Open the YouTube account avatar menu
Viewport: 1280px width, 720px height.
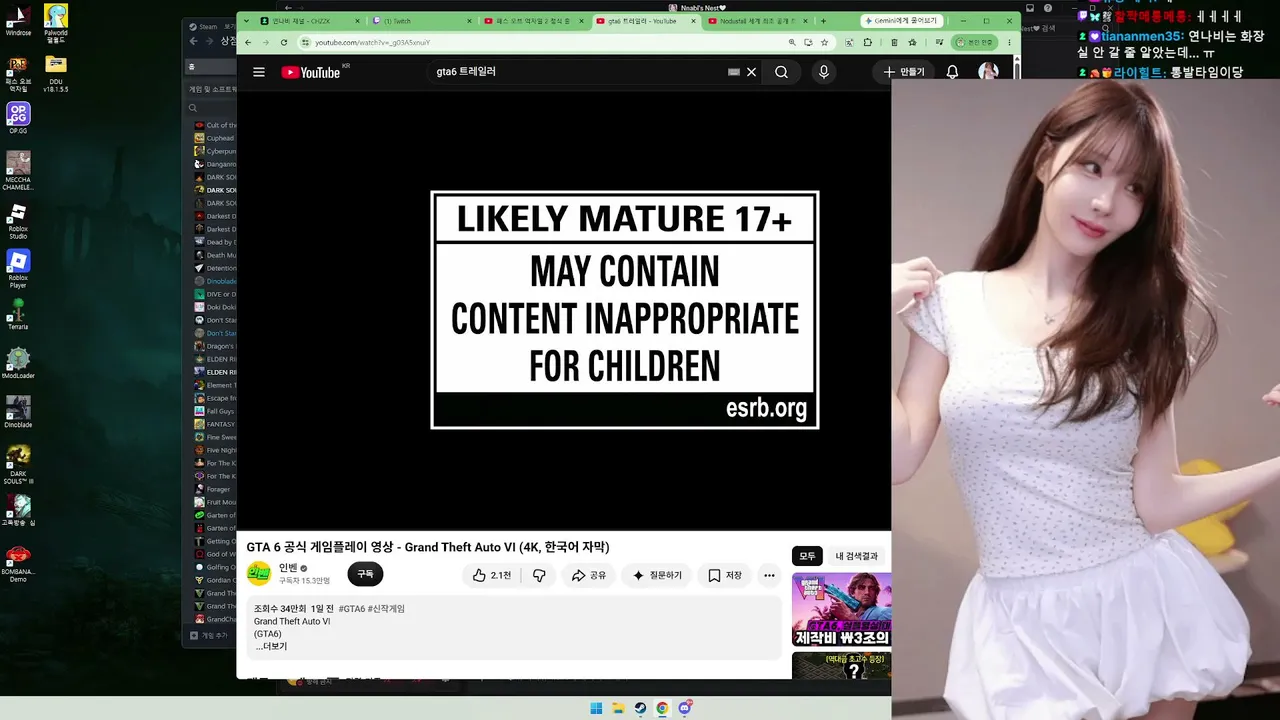988,71
